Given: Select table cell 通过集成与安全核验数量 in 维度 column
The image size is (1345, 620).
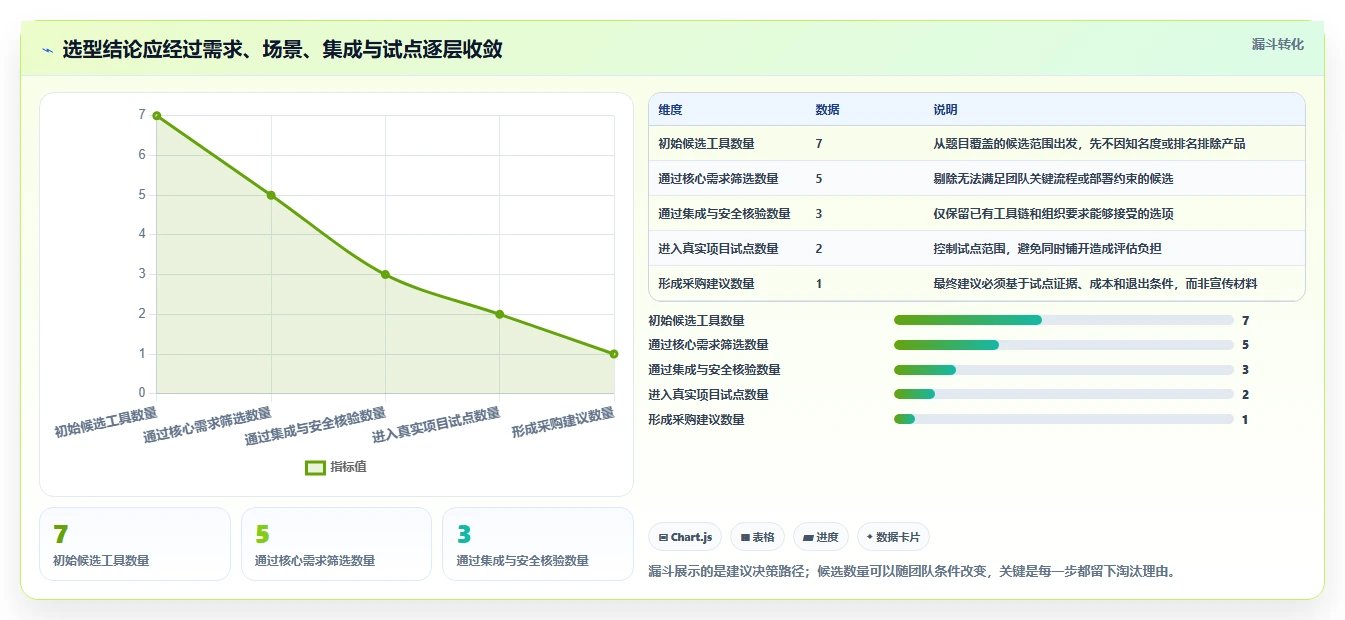Looking at the screenshot, I should [724, 213].
